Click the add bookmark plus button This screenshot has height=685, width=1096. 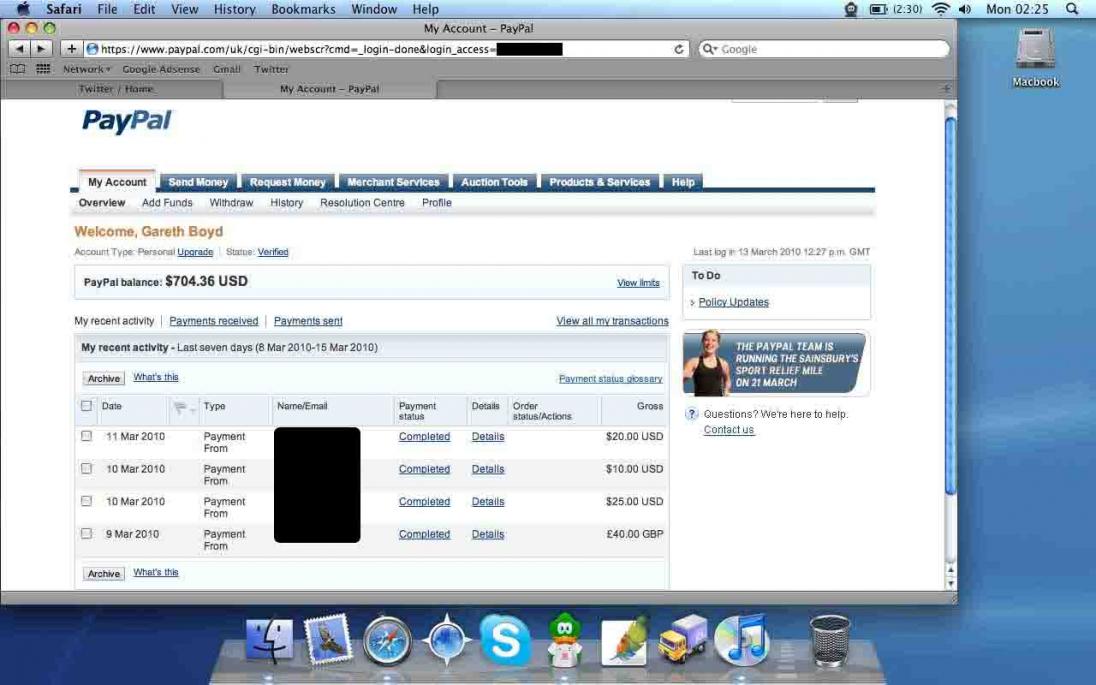click(71, 49)
